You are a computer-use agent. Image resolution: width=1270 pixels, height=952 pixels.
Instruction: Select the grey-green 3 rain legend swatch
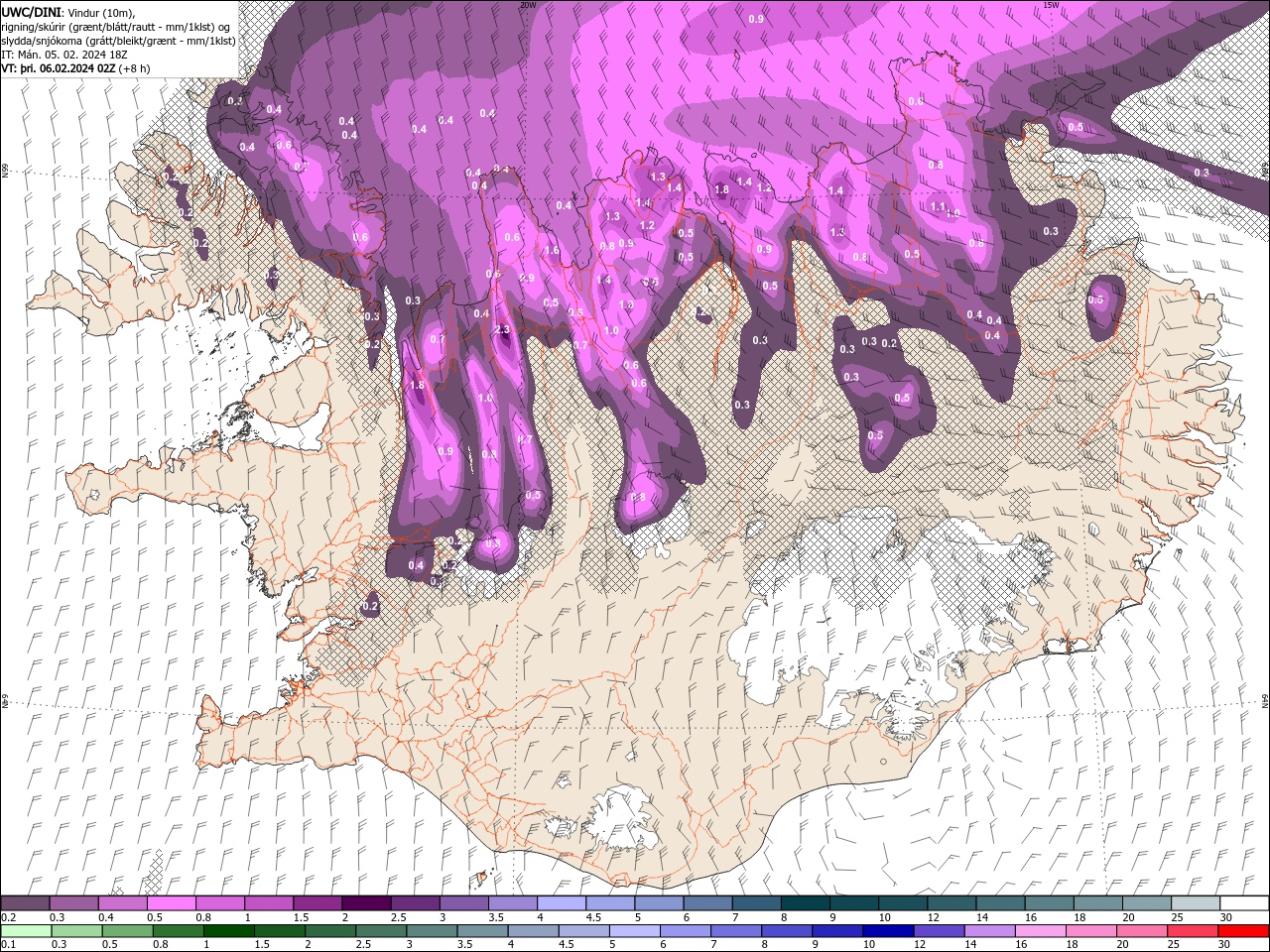[432, 931]
